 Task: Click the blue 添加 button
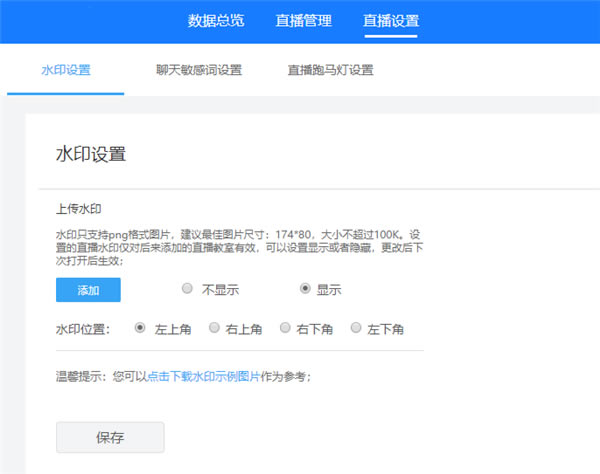pos(88,290)
